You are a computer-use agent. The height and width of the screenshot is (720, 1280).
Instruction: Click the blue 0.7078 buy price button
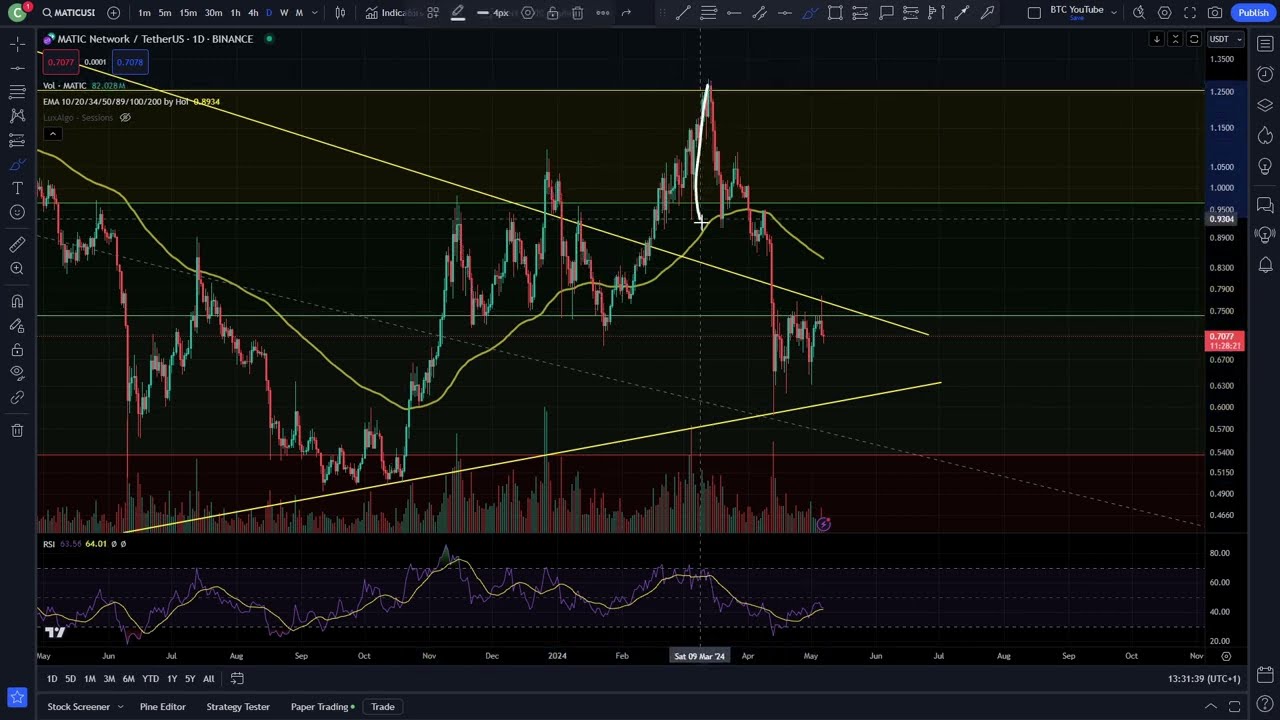tap(130, 62)
